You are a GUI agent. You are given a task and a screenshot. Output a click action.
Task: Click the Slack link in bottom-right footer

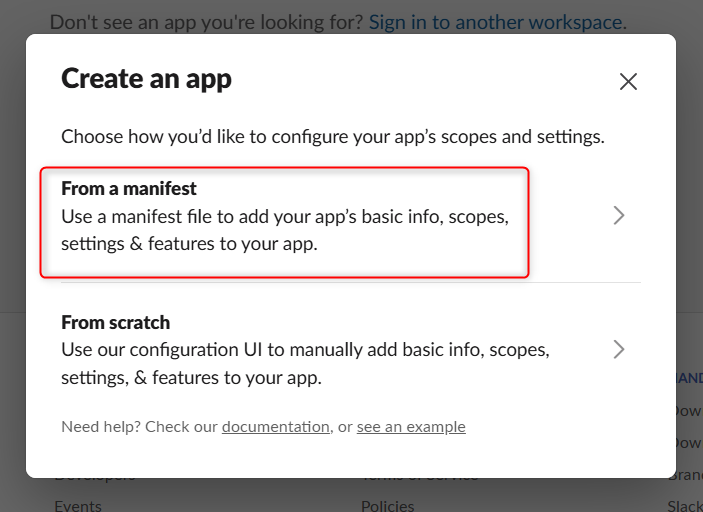[685, 506]
